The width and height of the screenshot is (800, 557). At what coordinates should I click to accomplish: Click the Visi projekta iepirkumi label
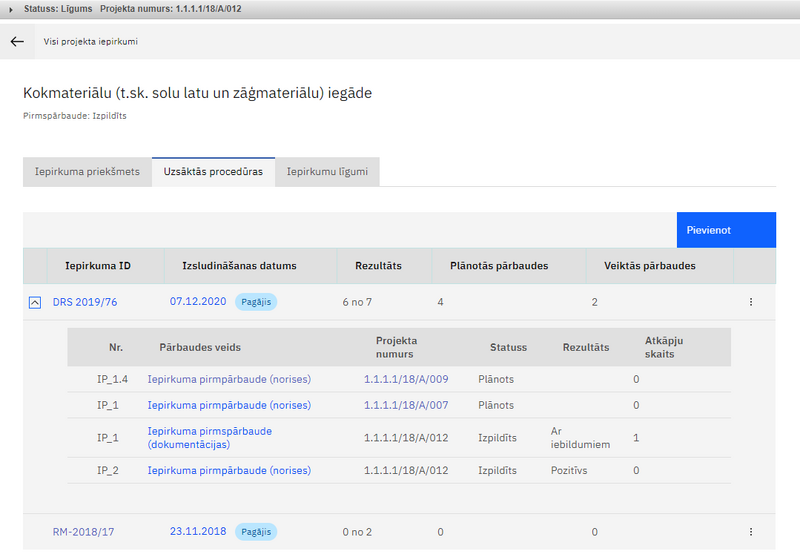click(90, 42)
